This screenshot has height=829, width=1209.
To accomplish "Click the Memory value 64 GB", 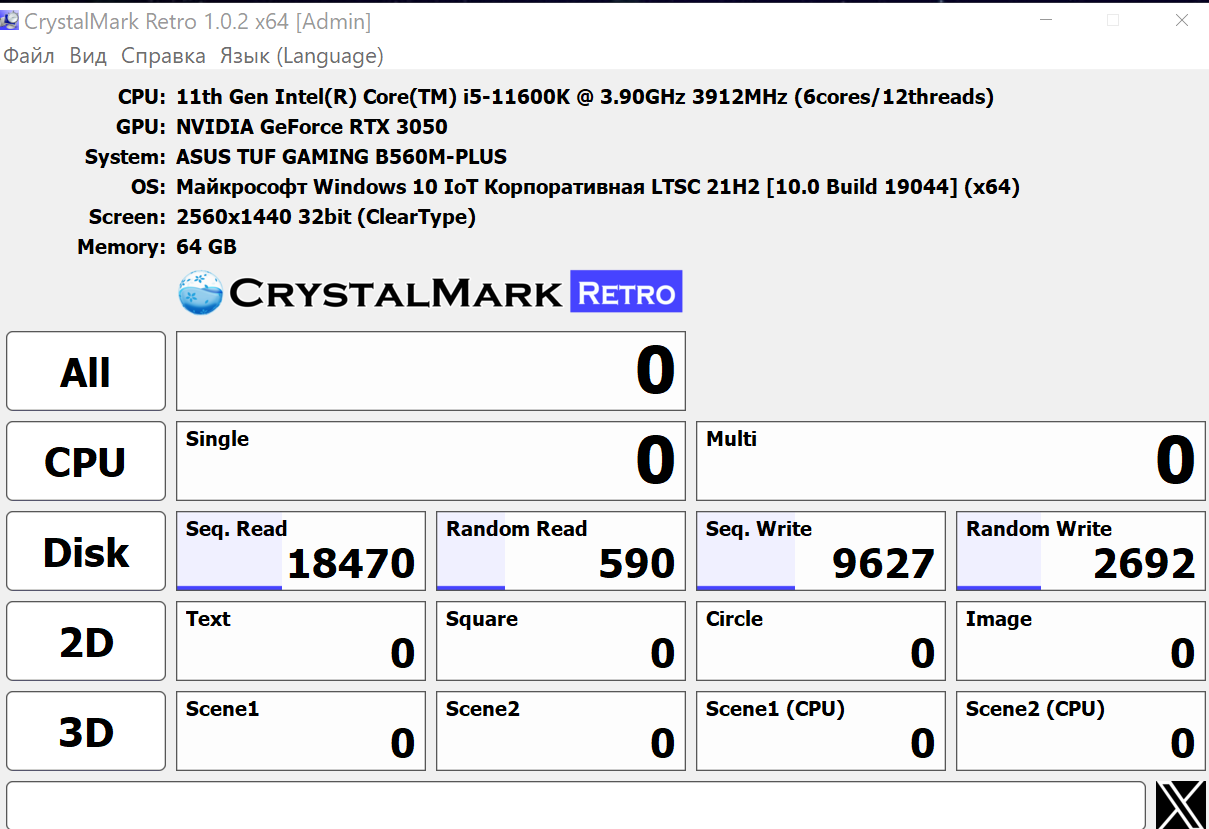I will pos(206,247).
